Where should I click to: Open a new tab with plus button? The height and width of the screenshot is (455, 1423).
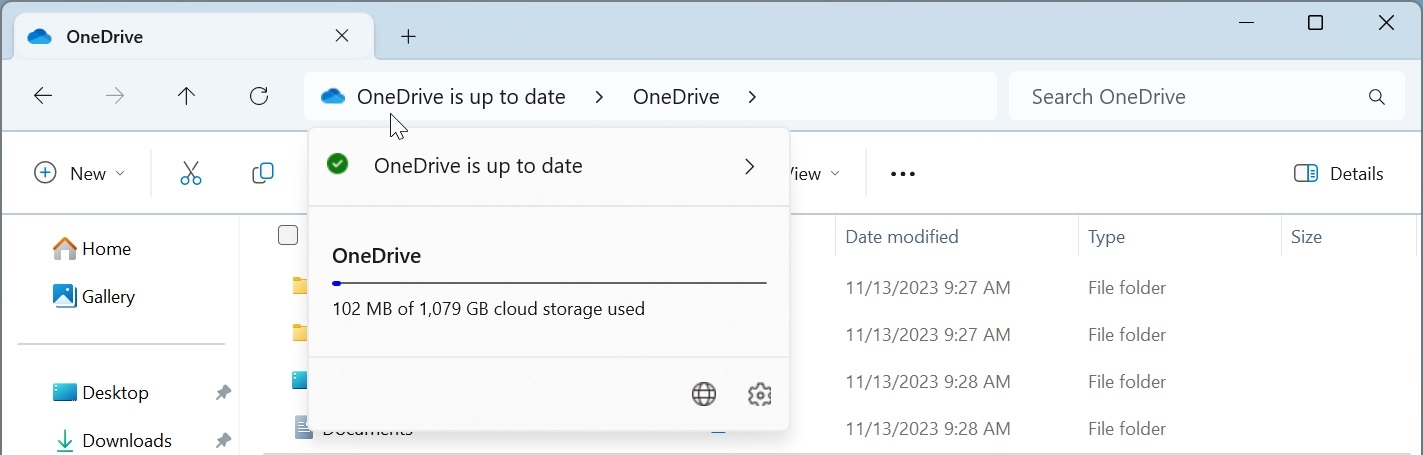click(408, 37)
